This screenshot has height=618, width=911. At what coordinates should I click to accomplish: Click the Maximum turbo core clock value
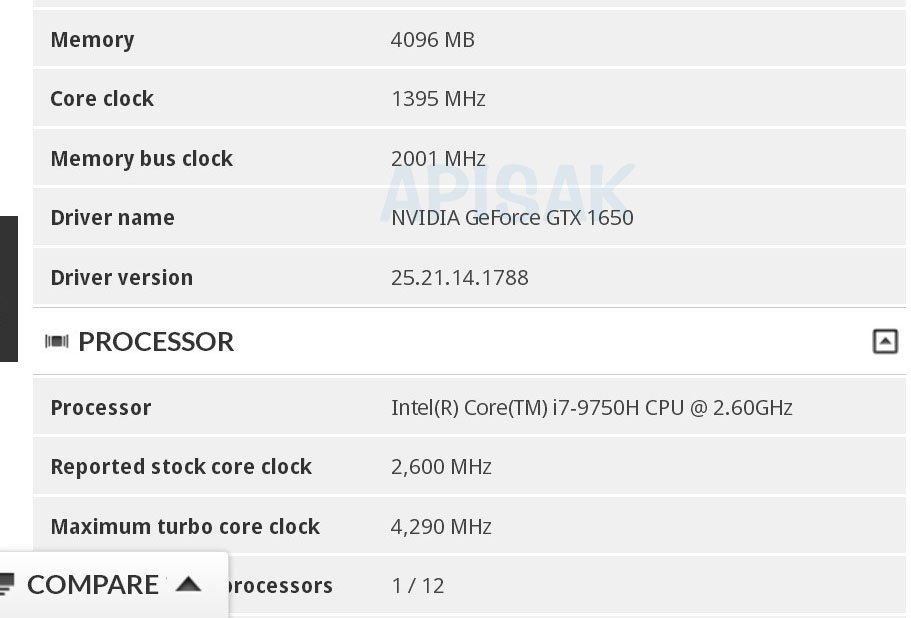click(440, 526)
